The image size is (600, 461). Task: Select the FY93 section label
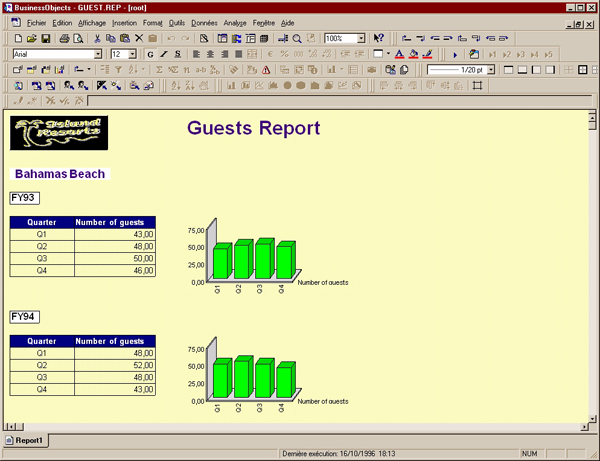coord(23,198)
